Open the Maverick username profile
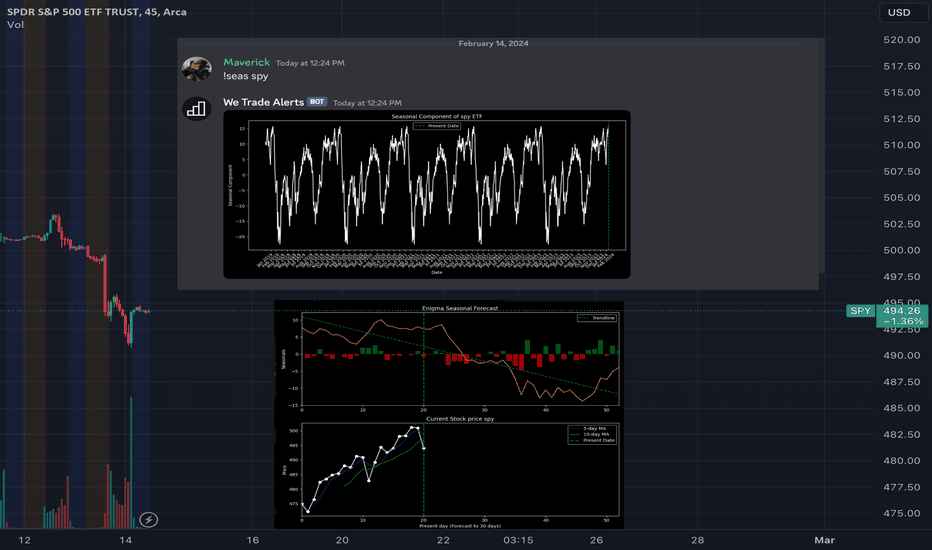The width and height of the screenshot is (932, 550). (x=247, y=62)
